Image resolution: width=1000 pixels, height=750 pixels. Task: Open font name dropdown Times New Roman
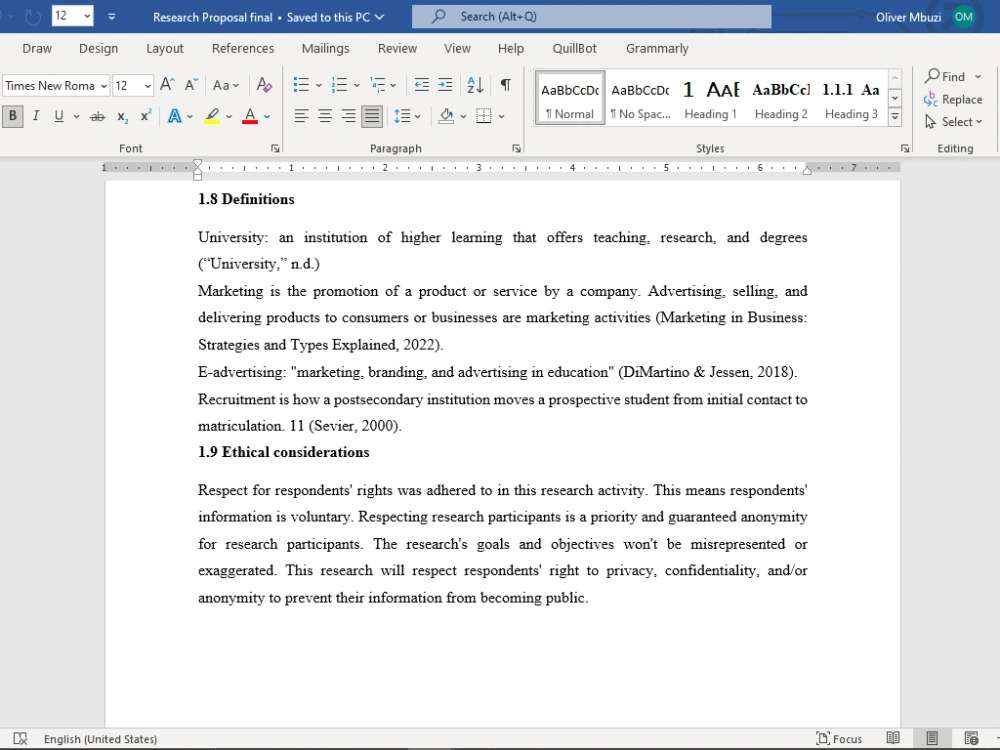tap(103, 85)
